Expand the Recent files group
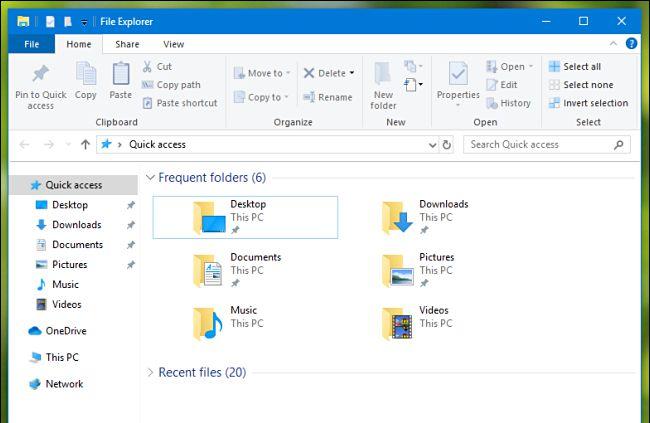Image resolution: width=650 pixels, height=423 pixels. 150,372
